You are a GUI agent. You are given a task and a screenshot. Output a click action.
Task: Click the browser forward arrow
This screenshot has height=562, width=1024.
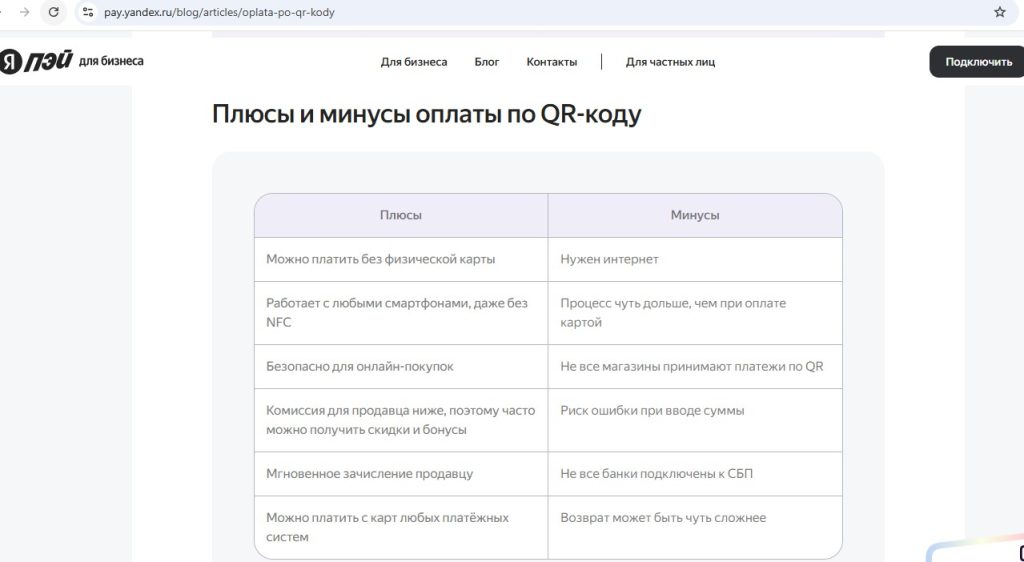click(24, 12)
